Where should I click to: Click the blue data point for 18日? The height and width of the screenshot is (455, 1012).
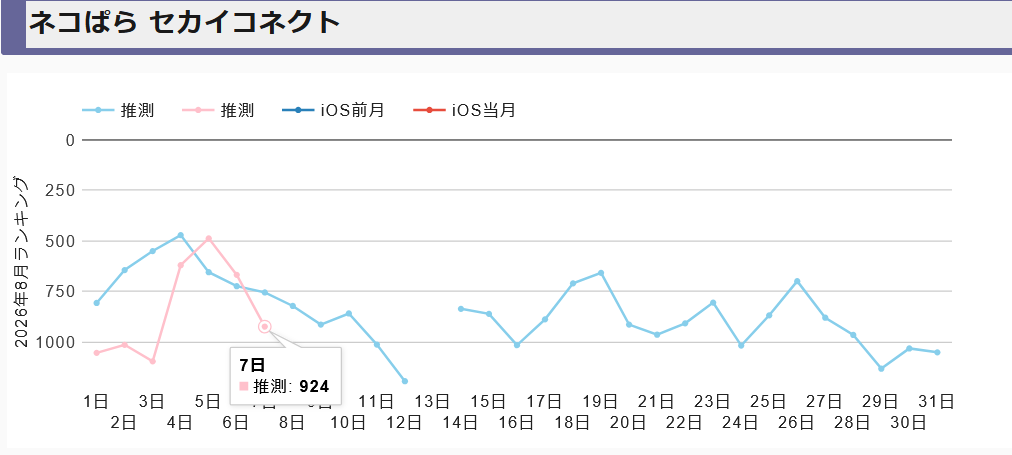click(x=573, y=283)
